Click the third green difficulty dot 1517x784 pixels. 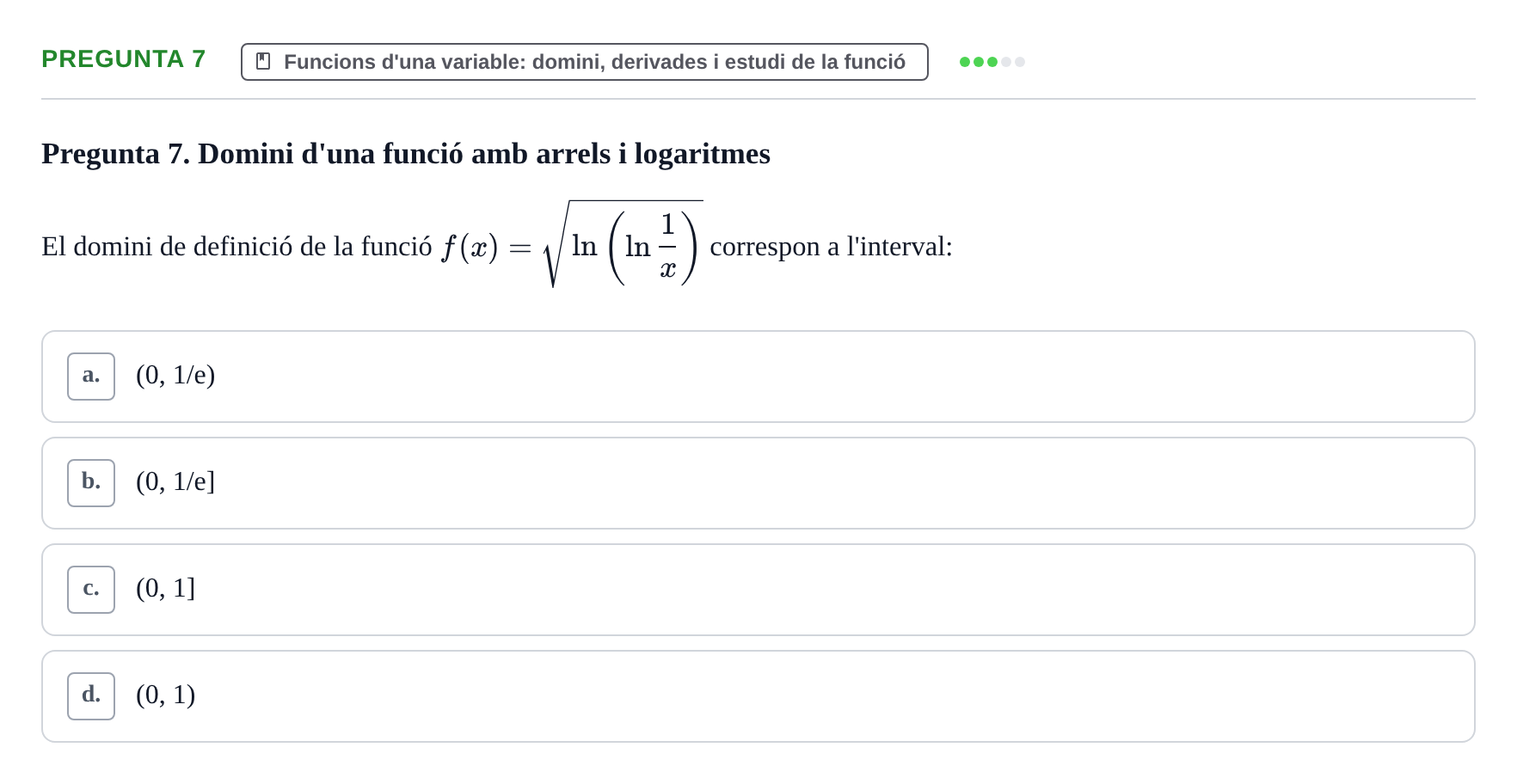coord(992,62)
